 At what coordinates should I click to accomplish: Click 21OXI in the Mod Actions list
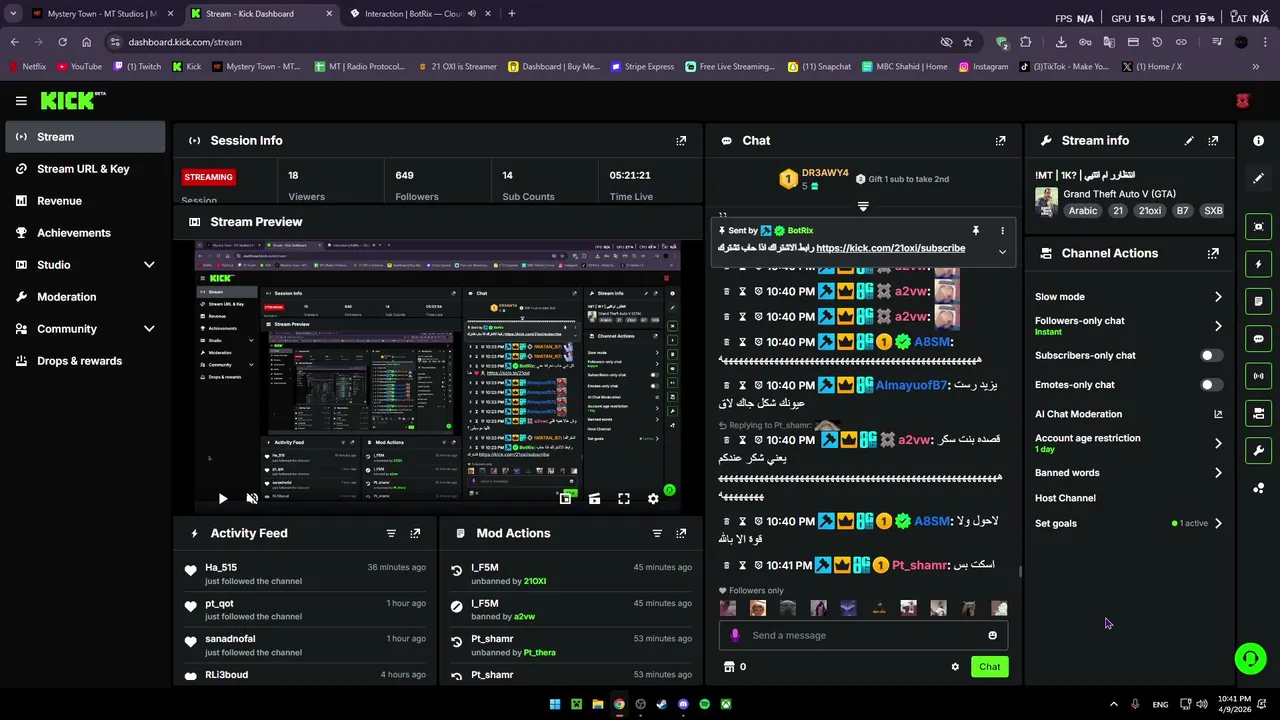click(x=535, y=582)
